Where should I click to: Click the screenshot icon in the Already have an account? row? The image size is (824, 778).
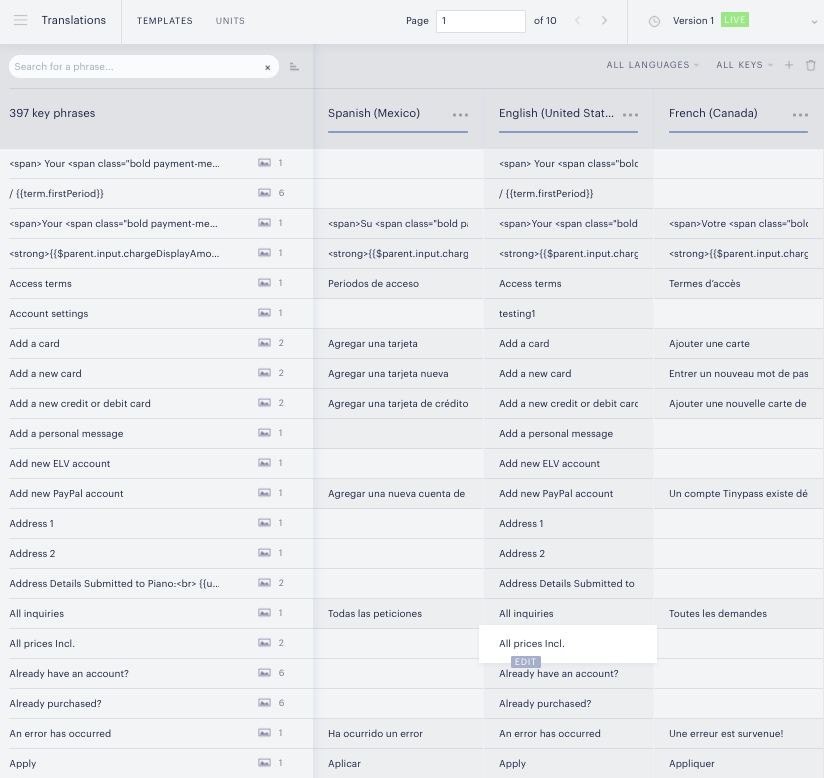click(264, 672)
